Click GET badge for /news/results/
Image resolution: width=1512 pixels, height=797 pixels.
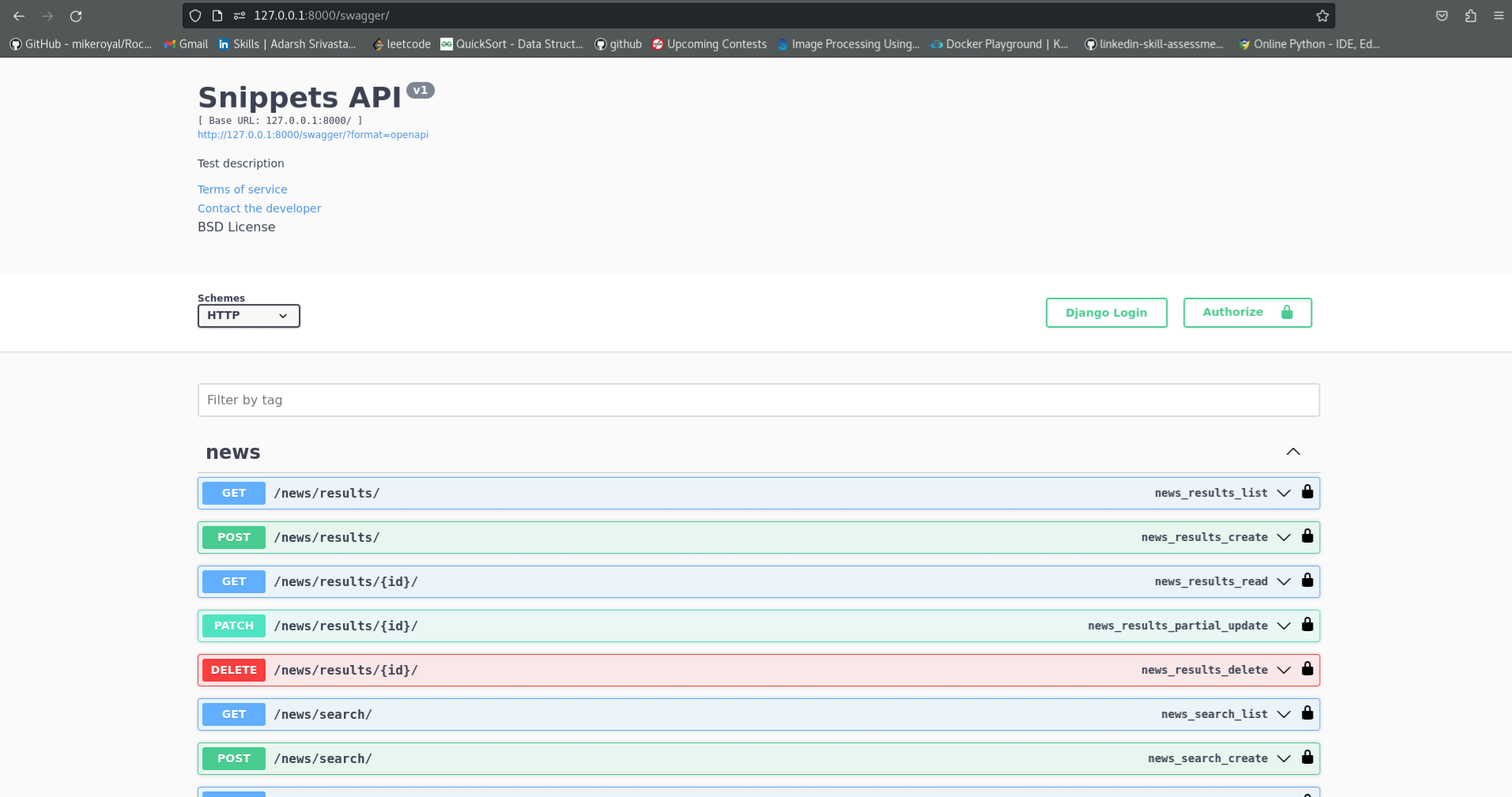234,493
